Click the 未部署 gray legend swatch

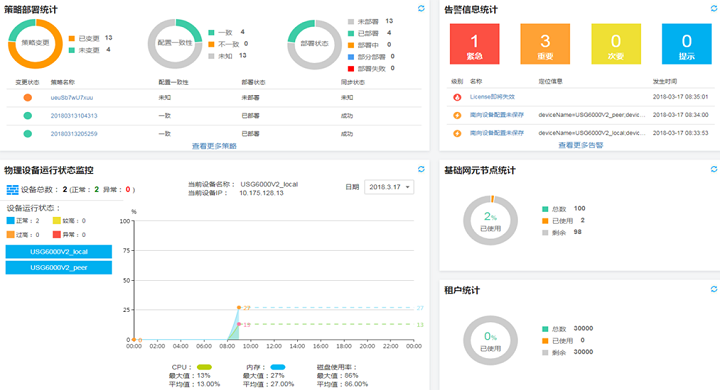coord(351,22)
